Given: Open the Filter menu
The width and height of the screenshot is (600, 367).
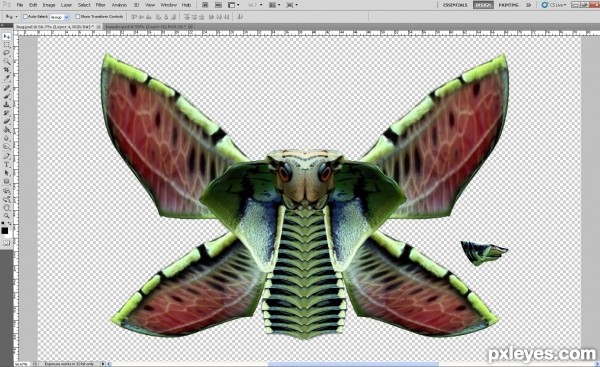Looking at the screenshot, I should point(101,5).
